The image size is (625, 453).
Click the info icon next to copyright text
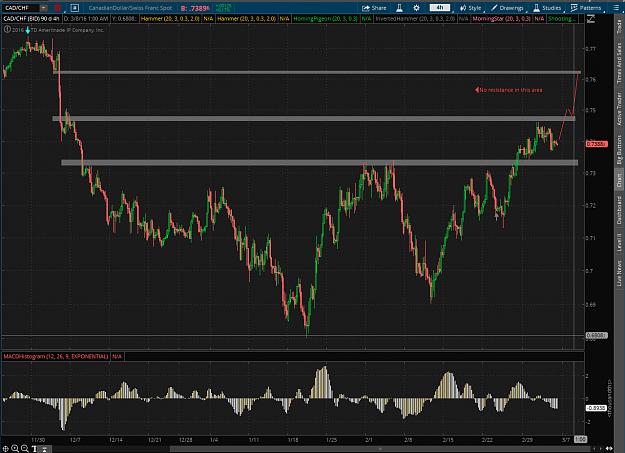click(x=7, y=29)
